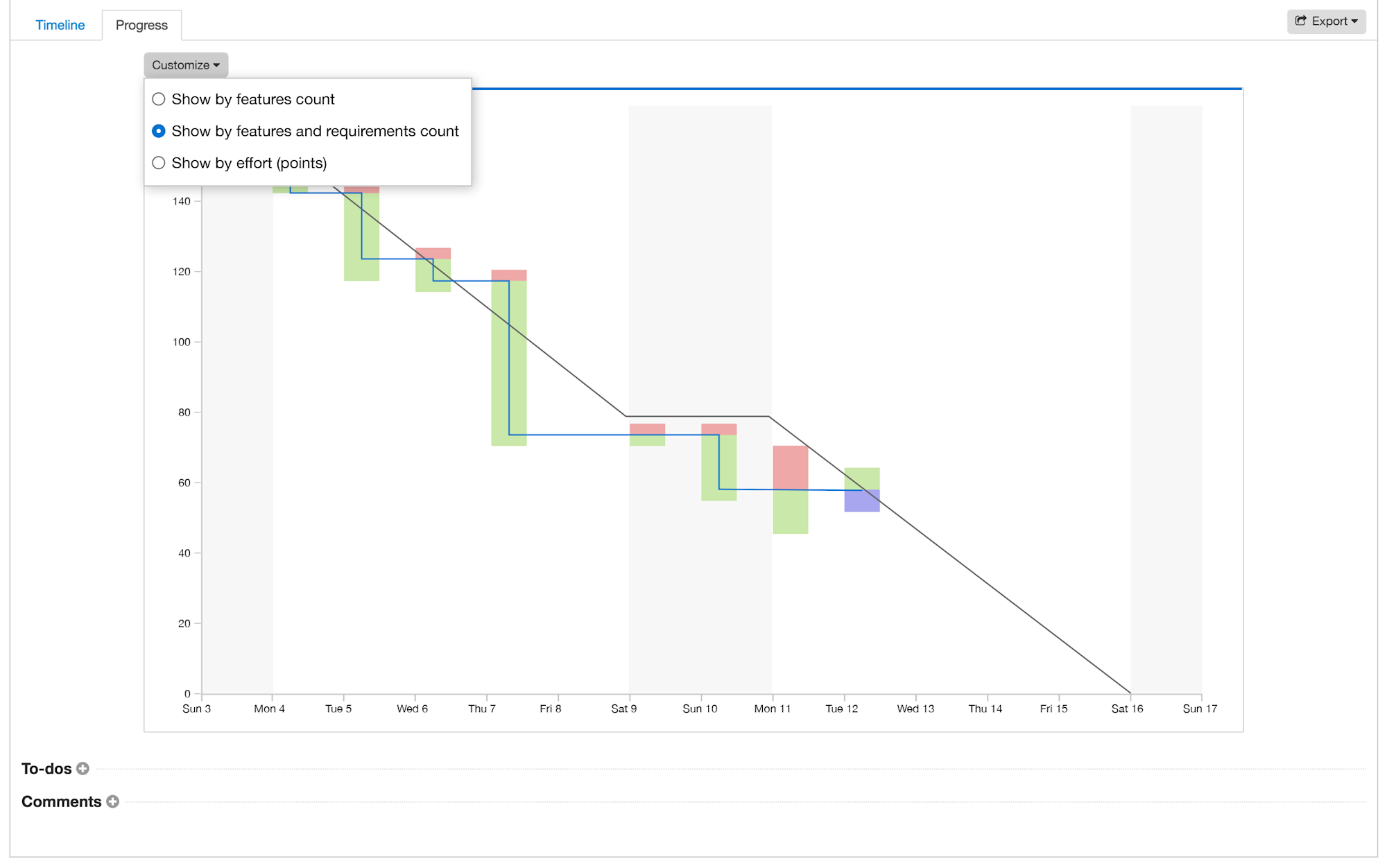
Task: Open the Export dropdown
Action: click(1327, 21)
